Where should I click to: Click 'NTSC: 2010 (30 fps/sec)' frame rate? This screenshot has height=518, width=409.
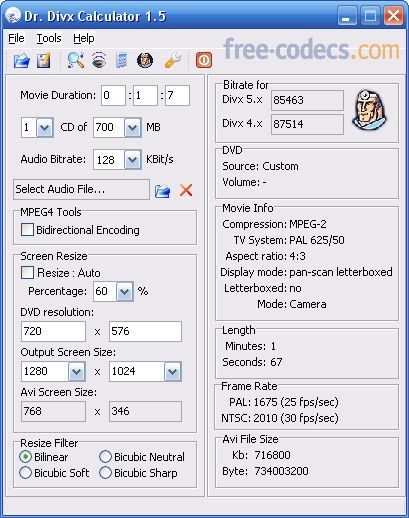tap(280, 418)
